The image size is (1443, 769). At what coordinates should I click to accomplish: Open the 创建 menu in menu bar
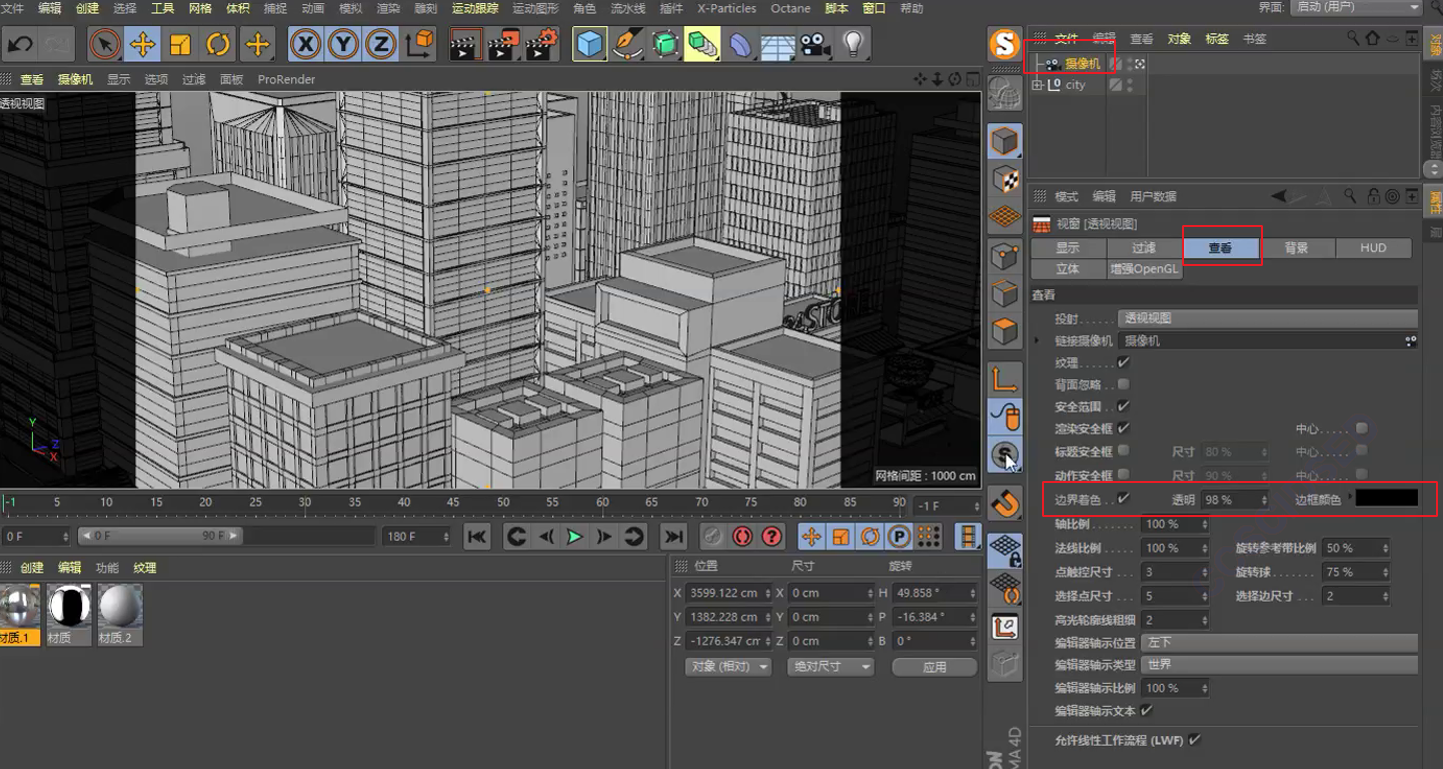(88, 8)
